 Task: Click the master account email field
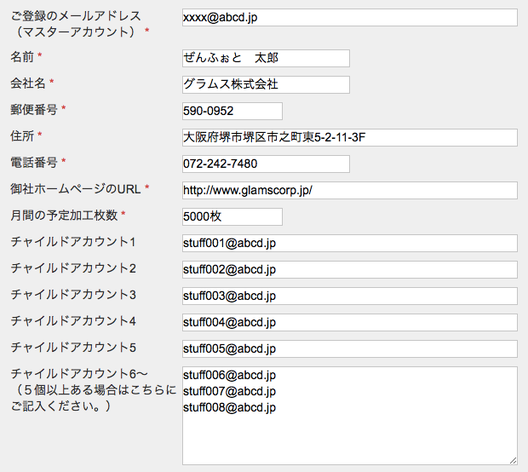click(350, 18)
